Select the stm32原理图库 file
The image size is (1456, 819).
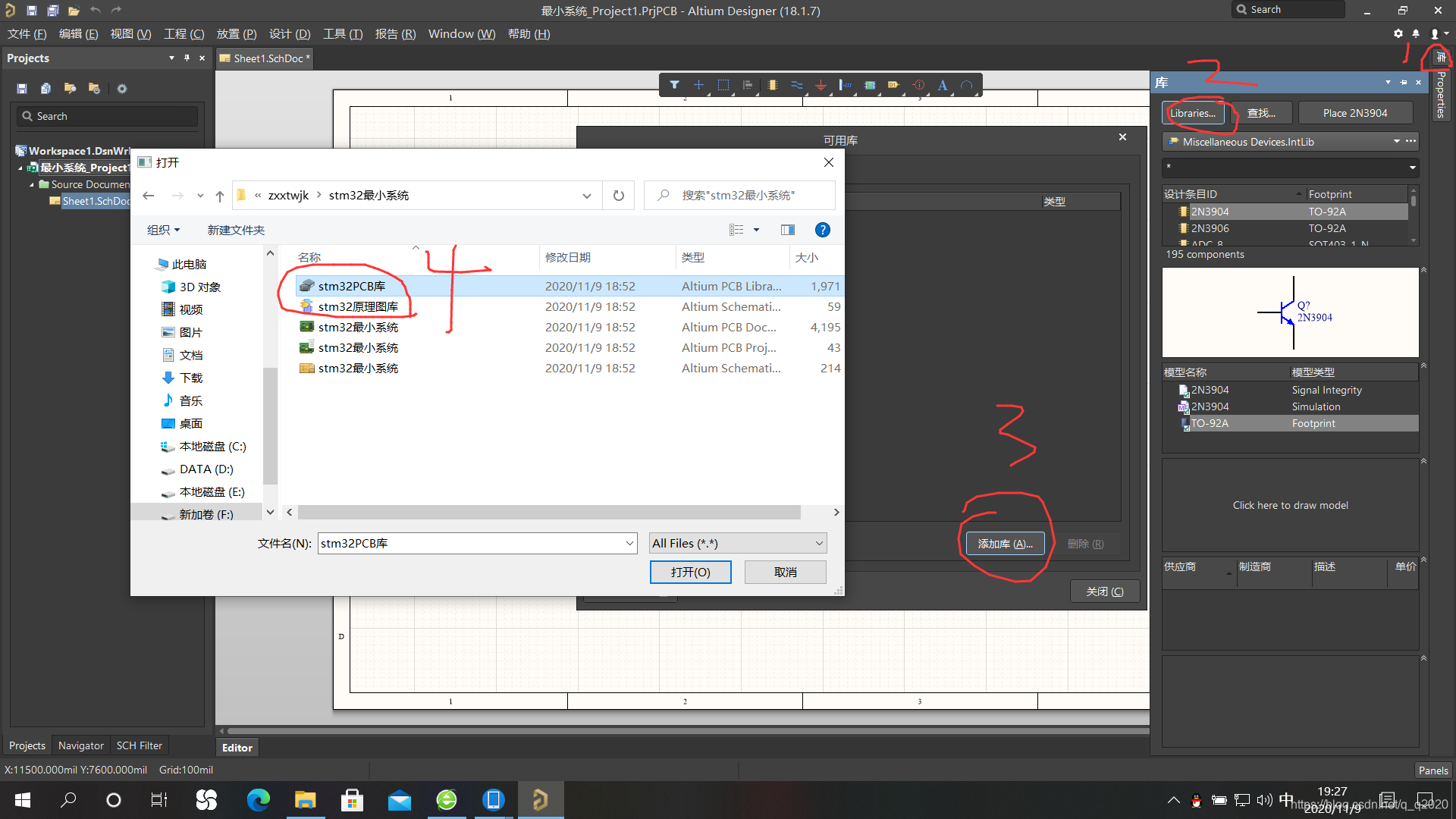pyautogui.click(x=358, y=306)
